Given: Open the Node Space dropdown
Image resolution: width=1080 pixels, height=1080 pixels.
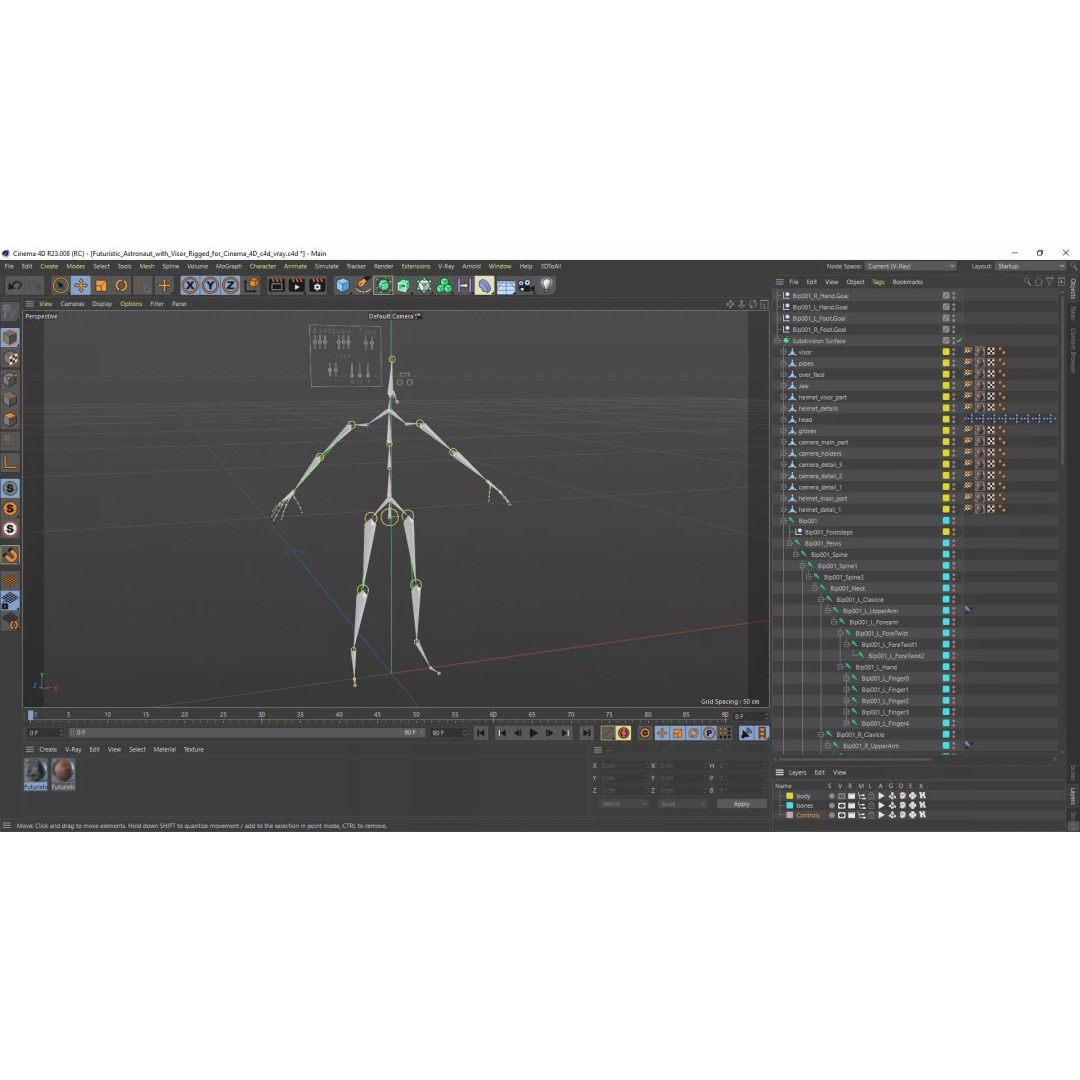Looking at the screenshot, I should [x=911, y=267].
